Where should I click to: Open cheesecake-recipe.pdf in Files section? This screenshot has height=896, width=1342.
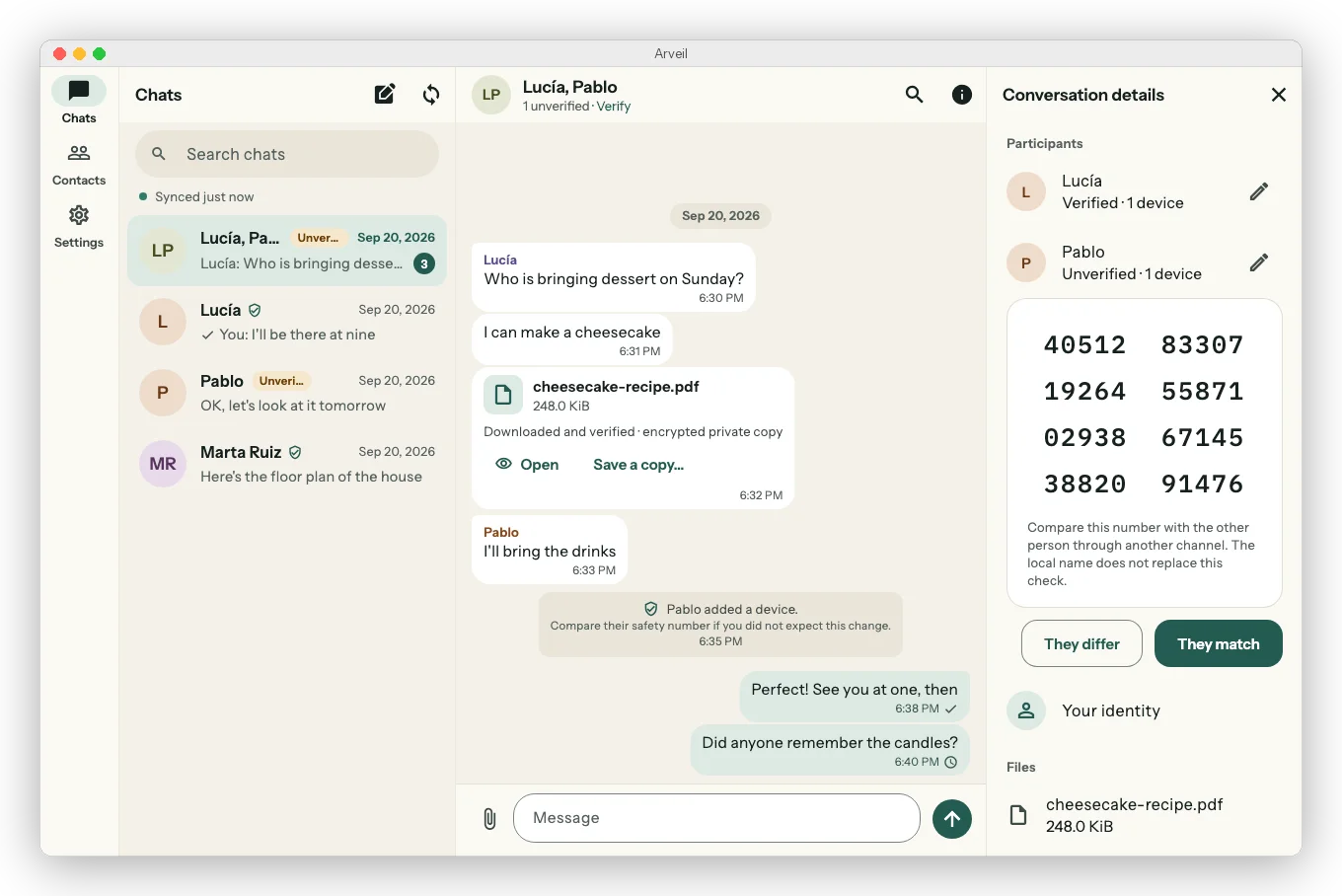click(x=1145, y=815)
